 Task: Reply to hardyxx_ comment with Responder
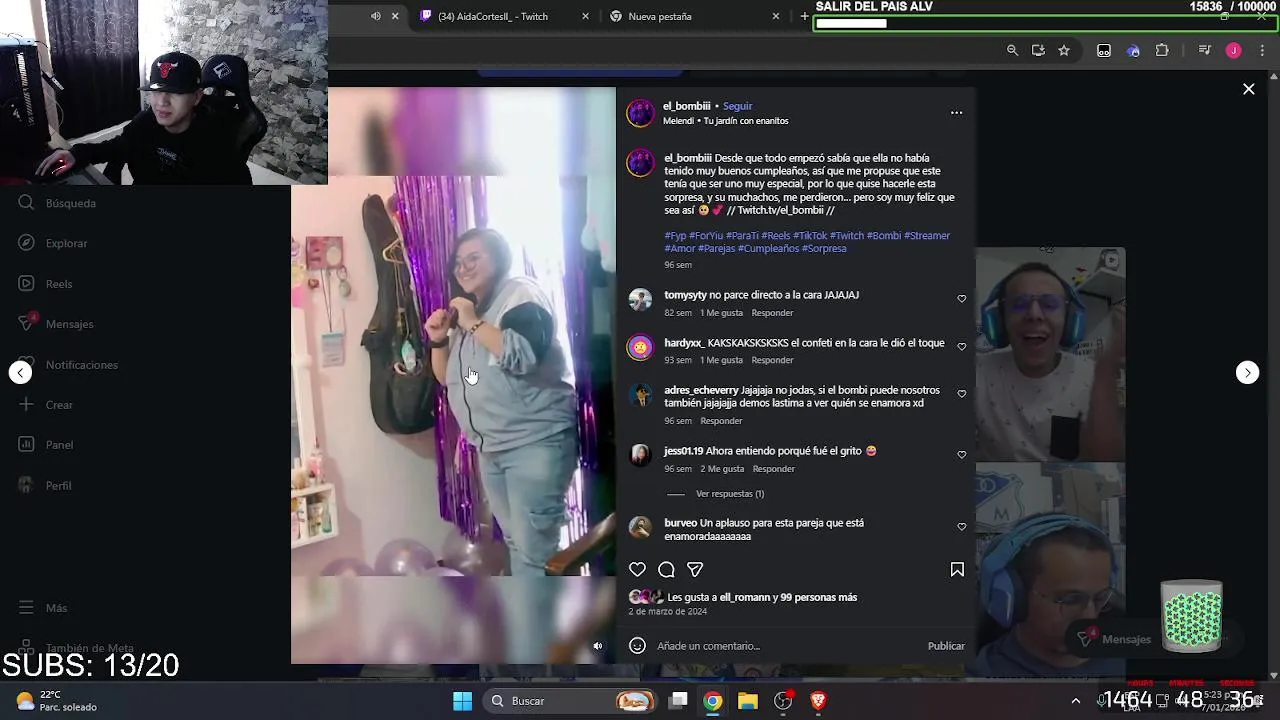(772, 360)
